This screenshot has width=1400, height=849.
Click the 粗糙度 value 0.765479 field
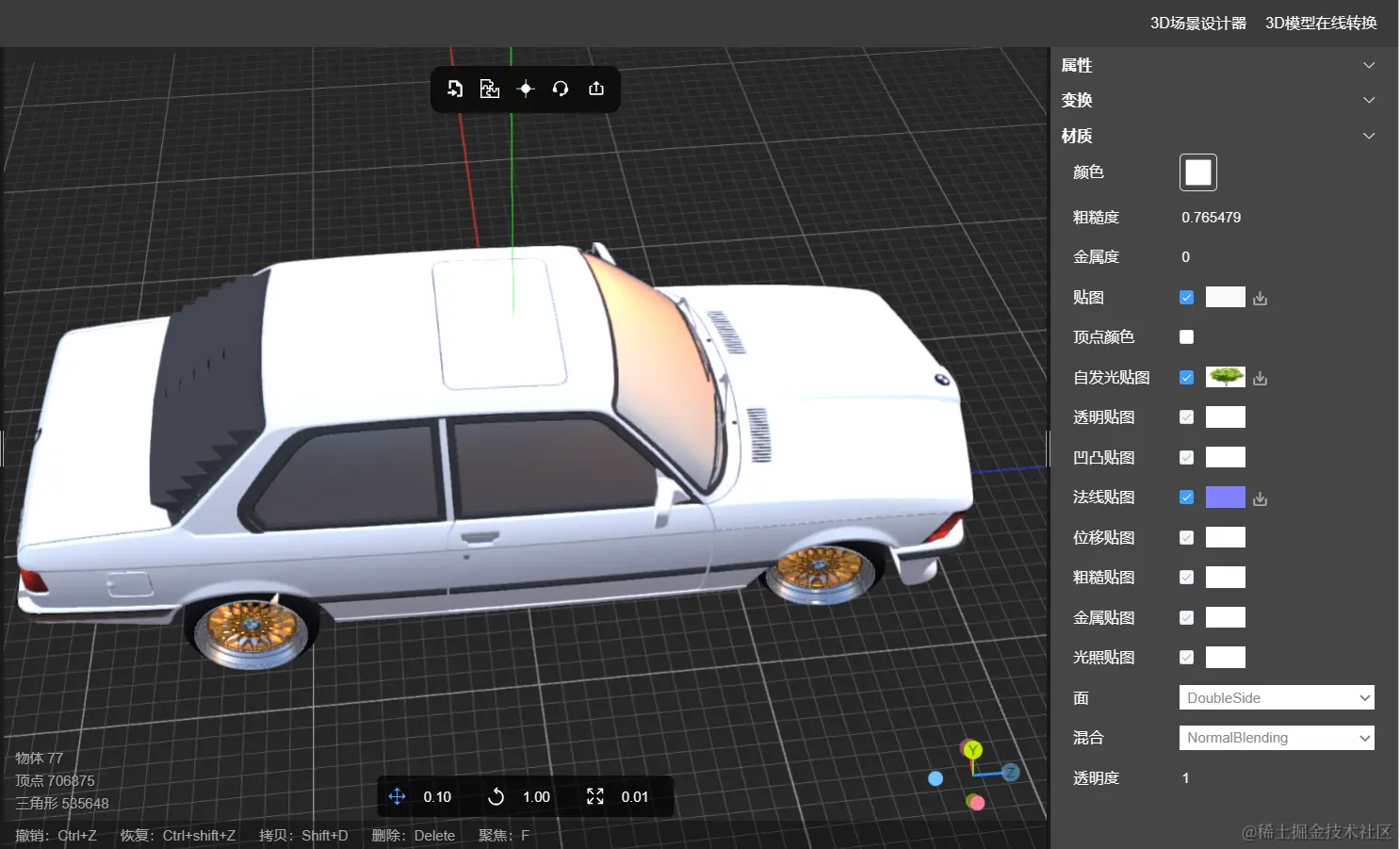(1212, 218)
